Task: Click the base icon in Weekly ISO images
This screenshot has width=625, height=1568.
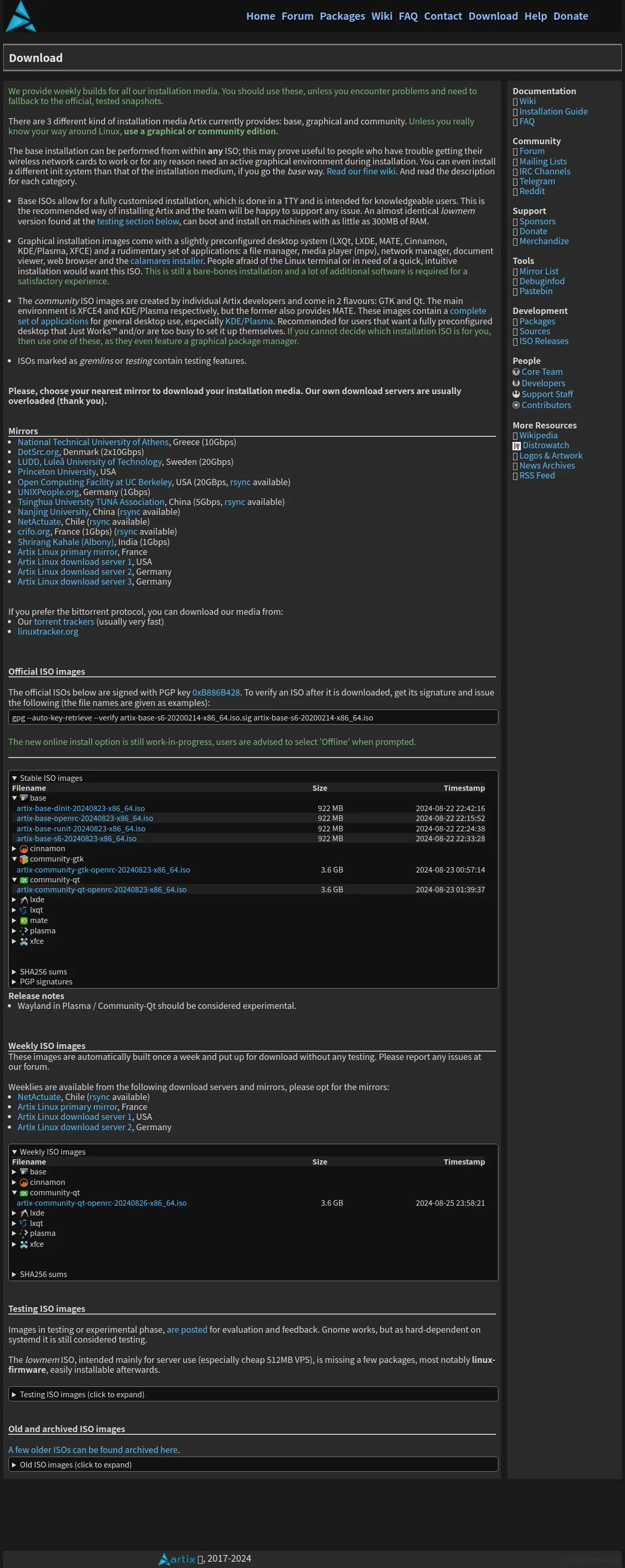Action: point(24,1172)
